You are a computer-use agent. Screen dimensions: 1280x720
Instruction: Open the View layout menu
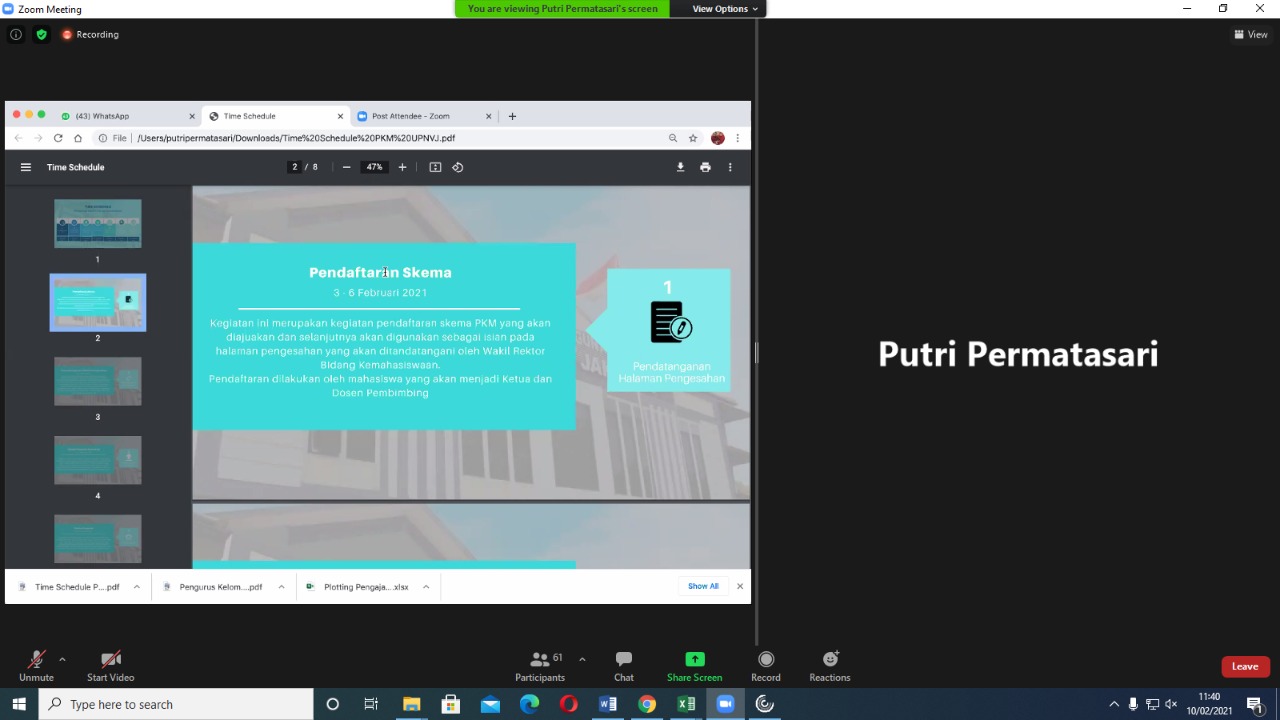1250,34
